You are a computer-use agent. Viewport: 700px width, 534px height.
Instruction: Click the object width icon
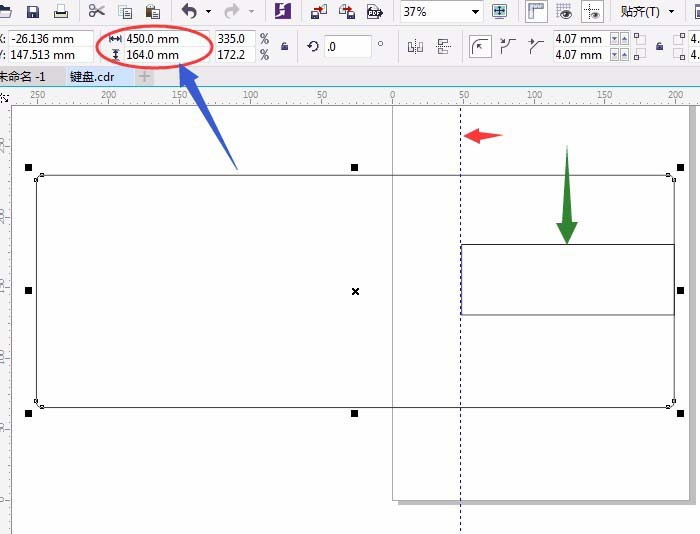pos(115,39)
